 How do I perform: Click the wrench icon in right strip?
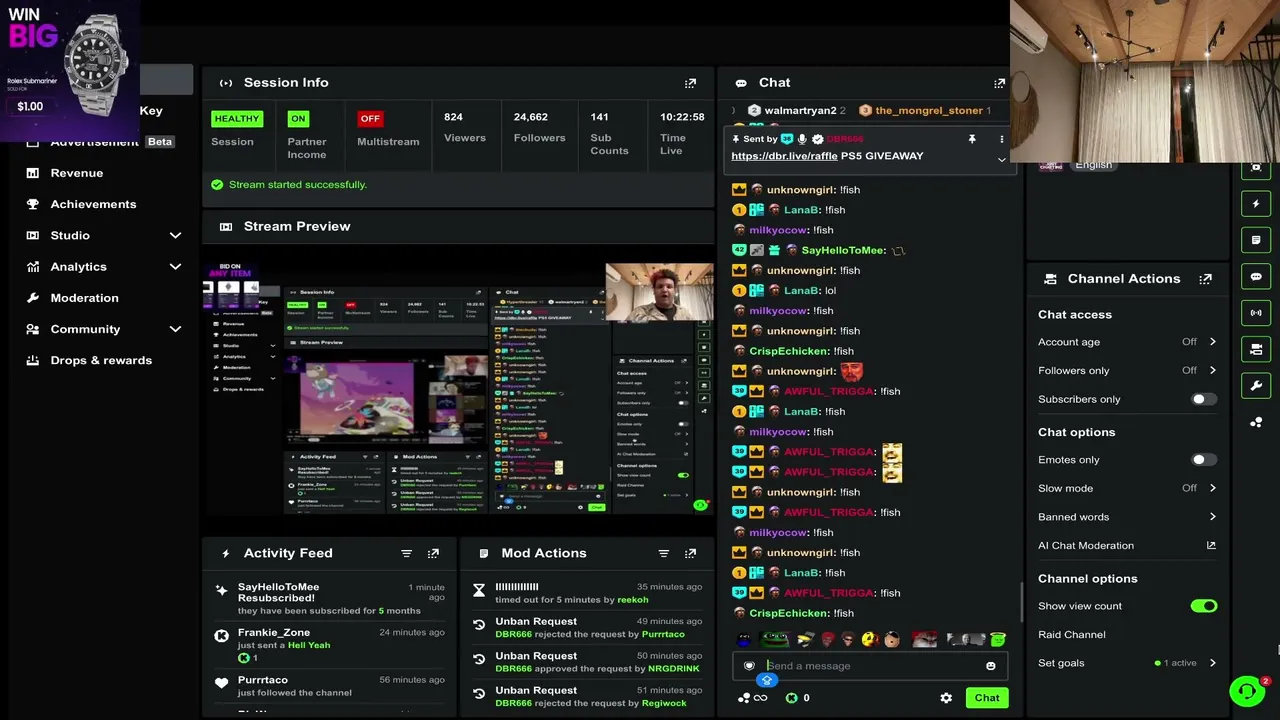pos(1256,386)
